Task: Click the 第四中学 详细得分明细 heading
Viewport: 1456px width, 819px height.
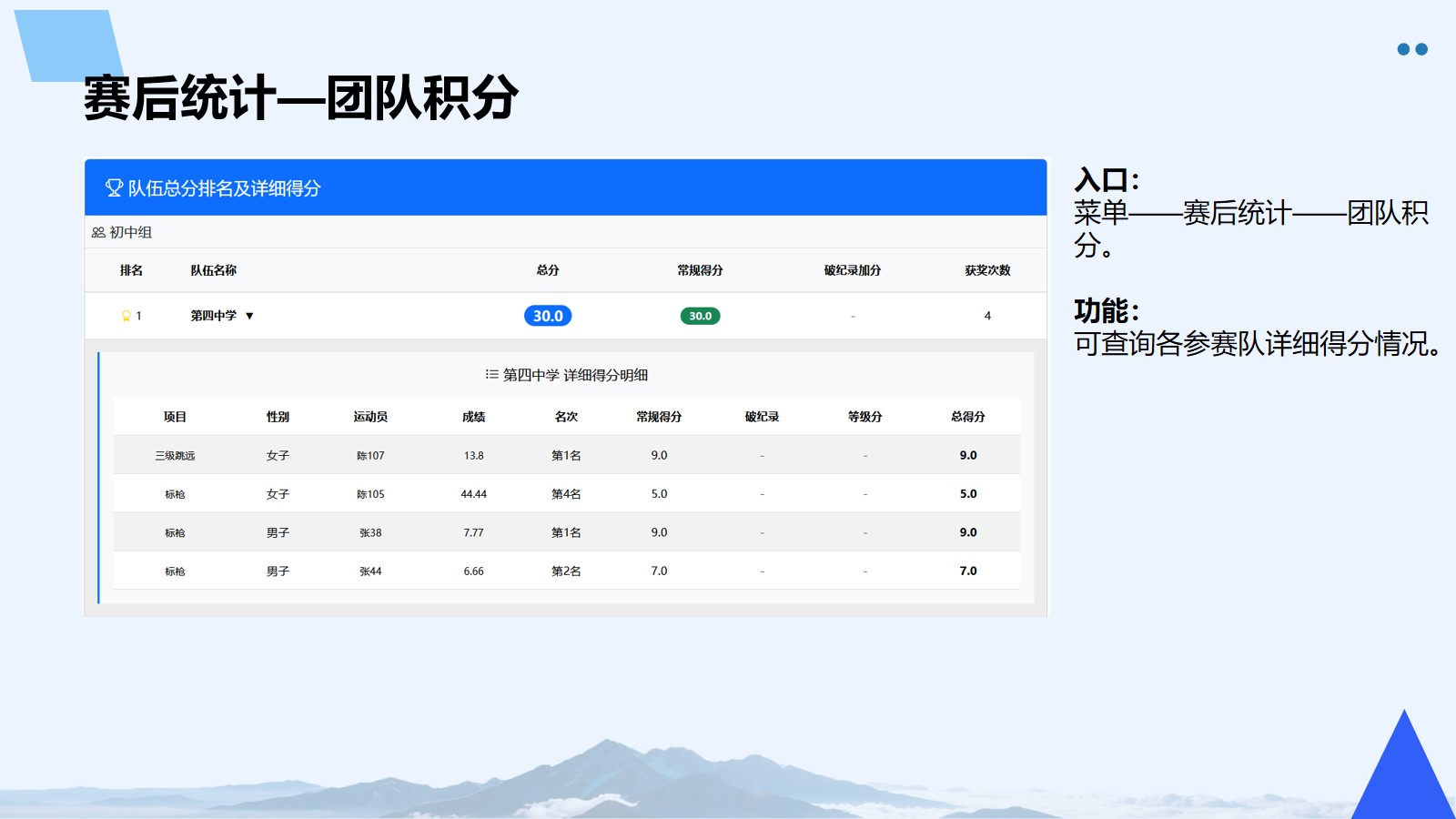Action: pyautogui.click(x=575, y=375)
